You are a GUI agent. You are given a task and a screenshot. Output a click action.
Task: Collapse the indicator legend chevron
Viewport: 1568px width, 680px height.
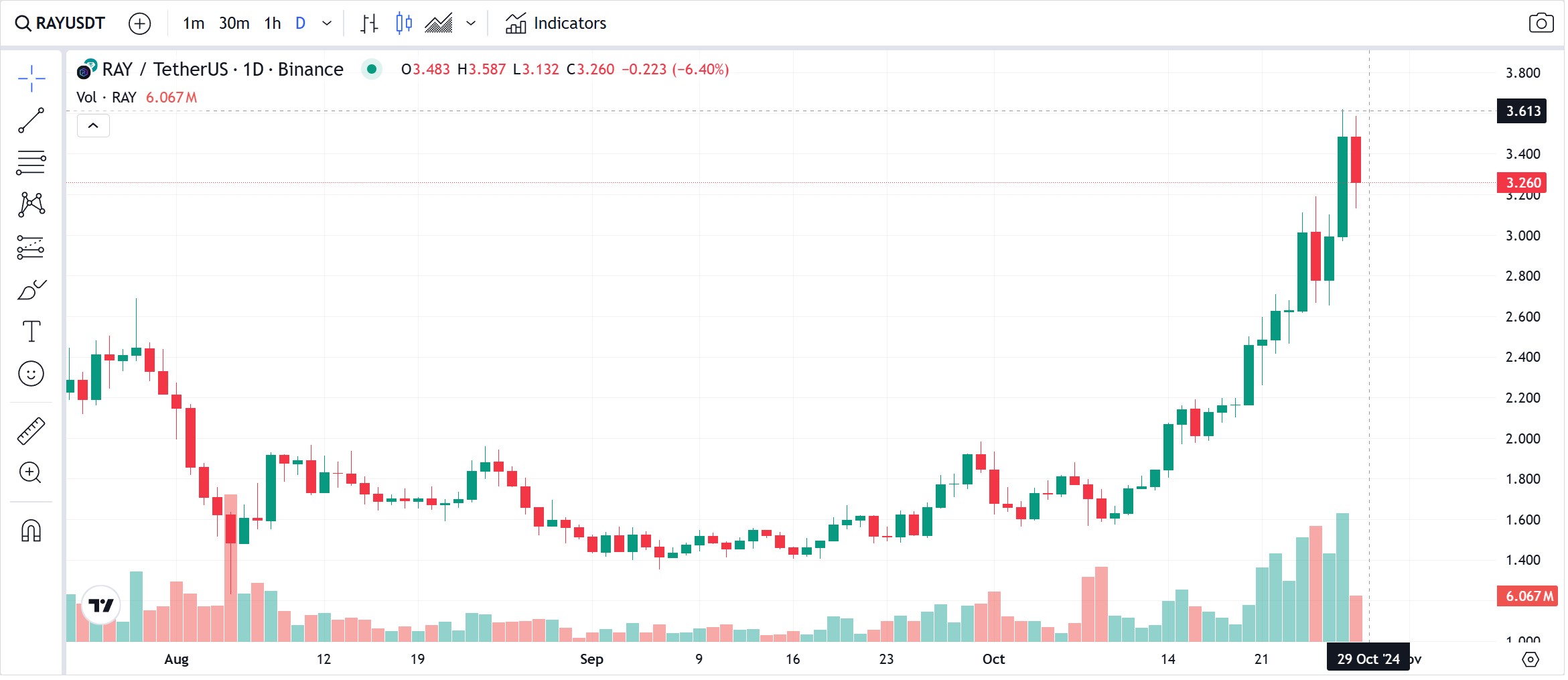[93, 126]
